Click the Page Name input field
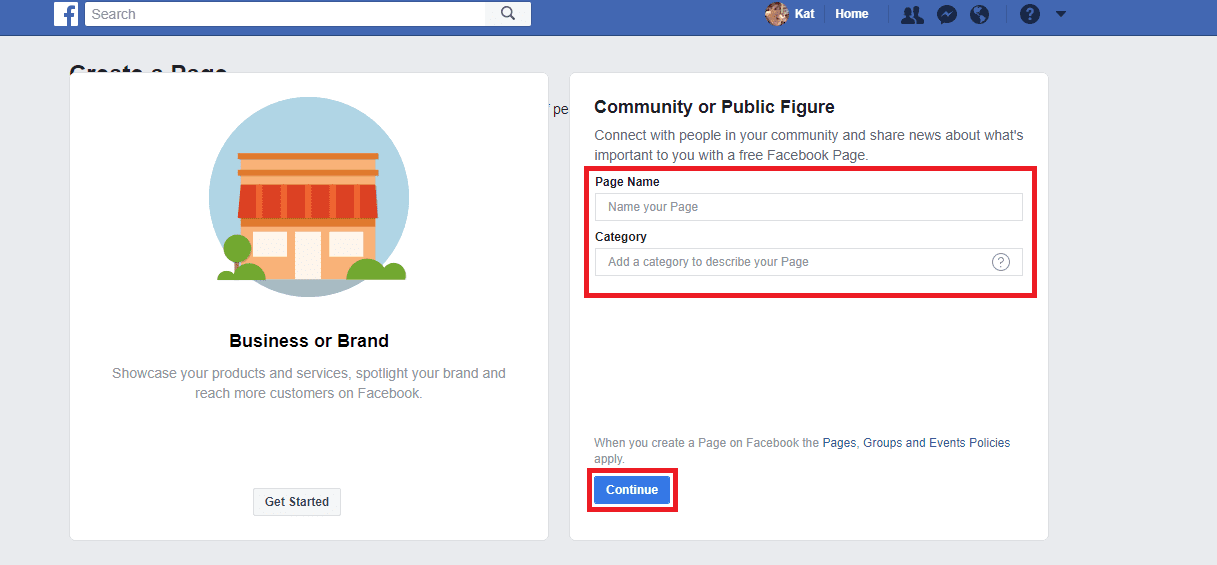 click(809, 207)
